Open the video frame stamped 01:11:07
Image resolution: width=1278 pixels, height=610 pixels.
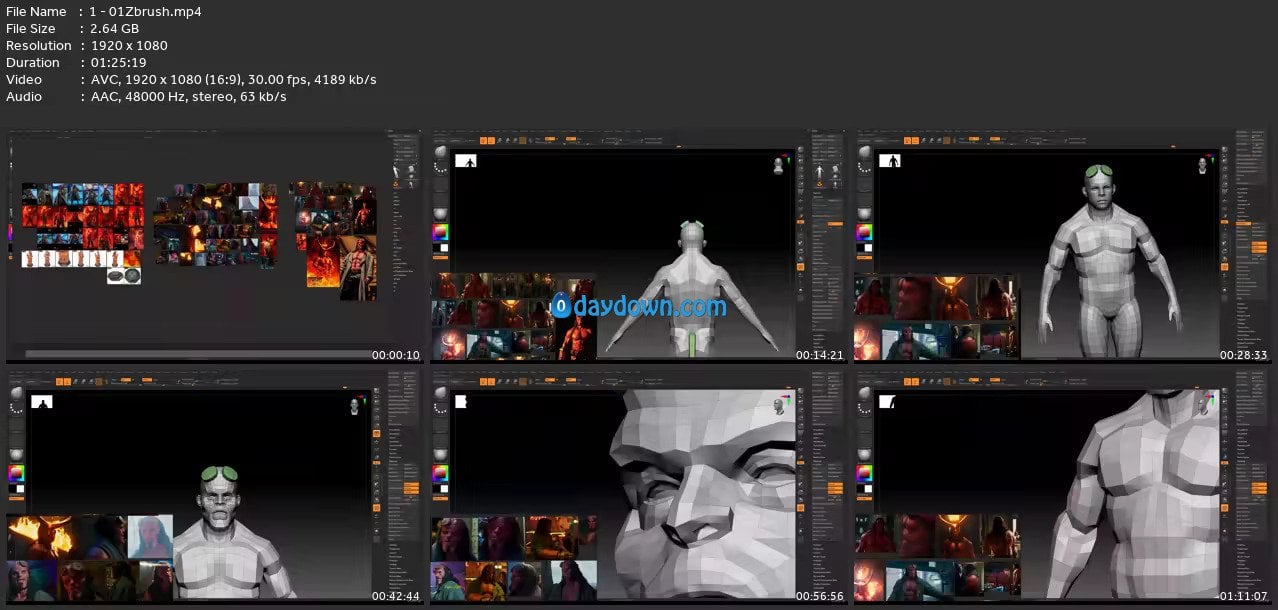(x=1062, y=487)
